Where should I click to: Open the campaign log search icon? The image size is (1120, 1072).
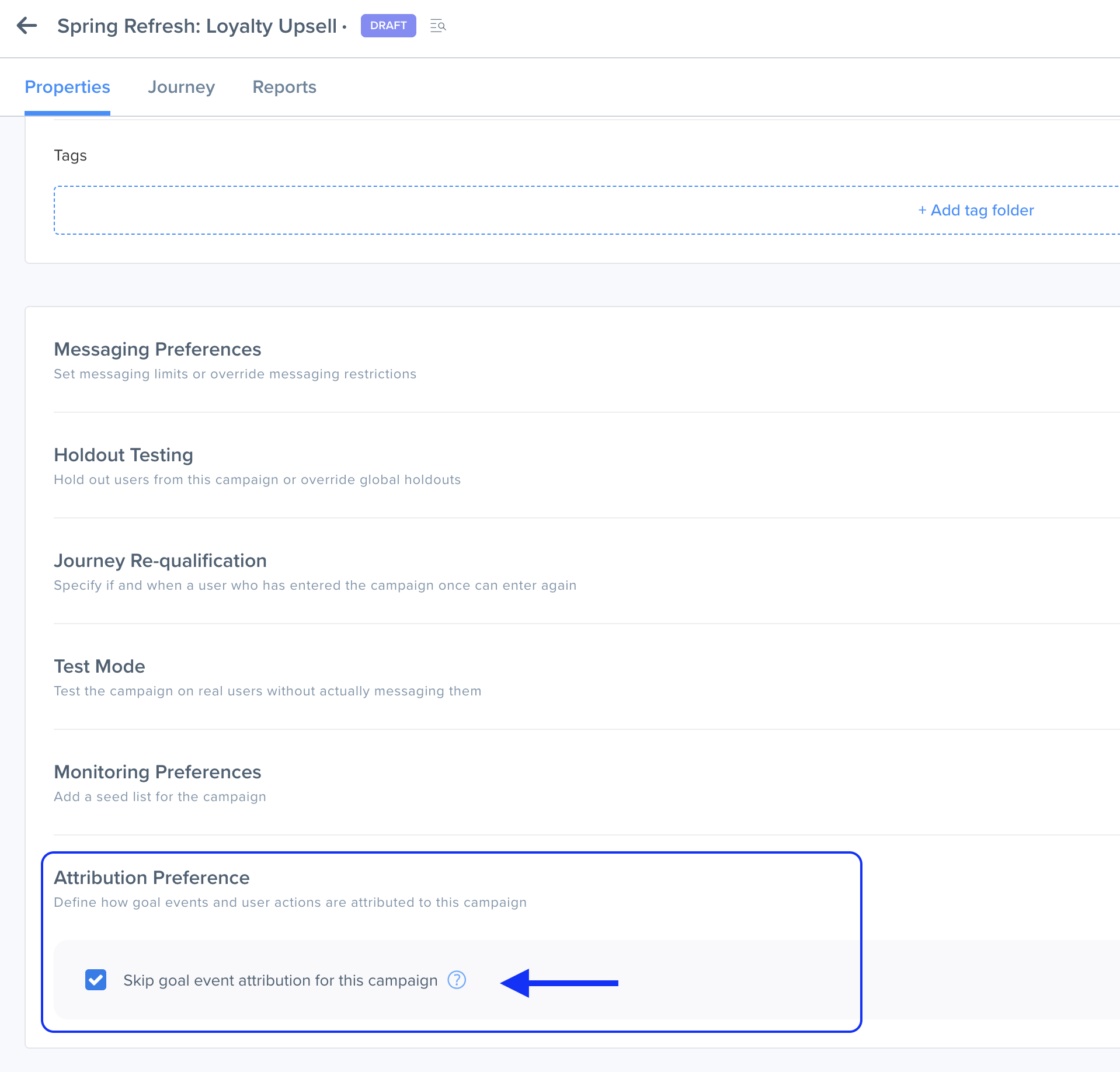[438, 26]
